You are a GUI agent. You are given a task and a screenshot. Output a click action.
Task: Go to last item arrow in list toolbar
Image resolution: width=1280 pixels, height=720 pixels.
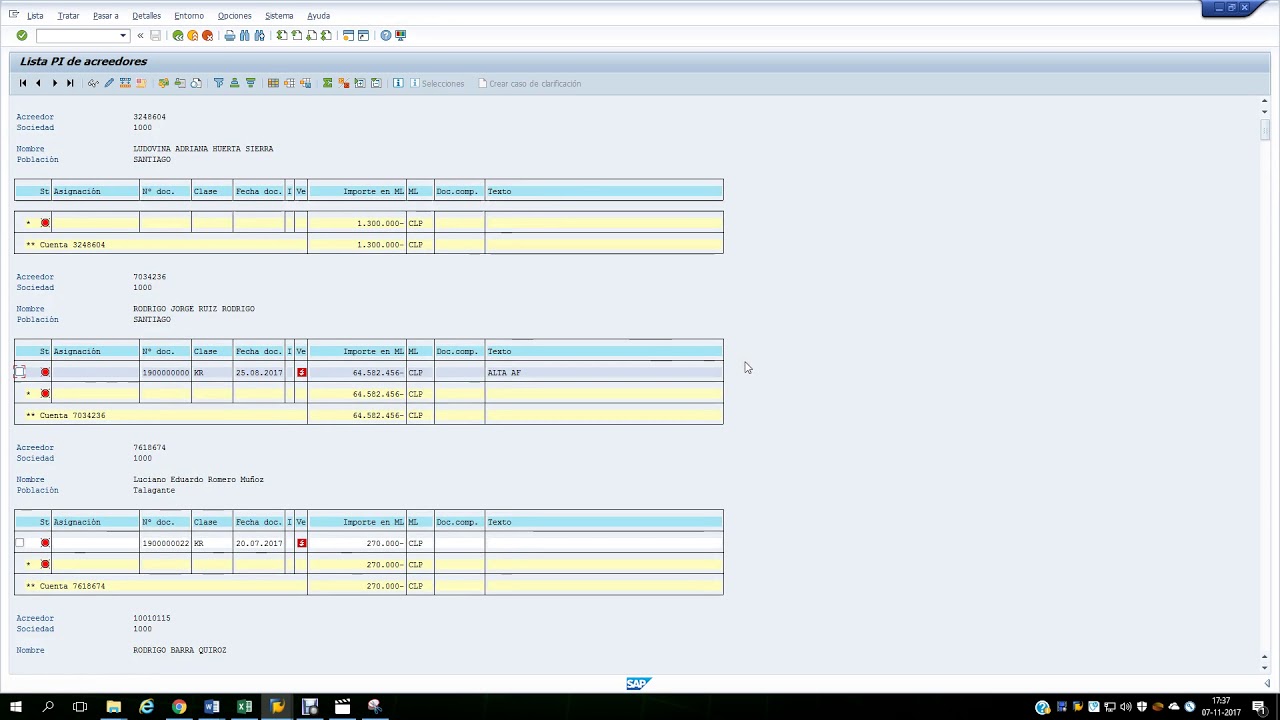(70, 83)
